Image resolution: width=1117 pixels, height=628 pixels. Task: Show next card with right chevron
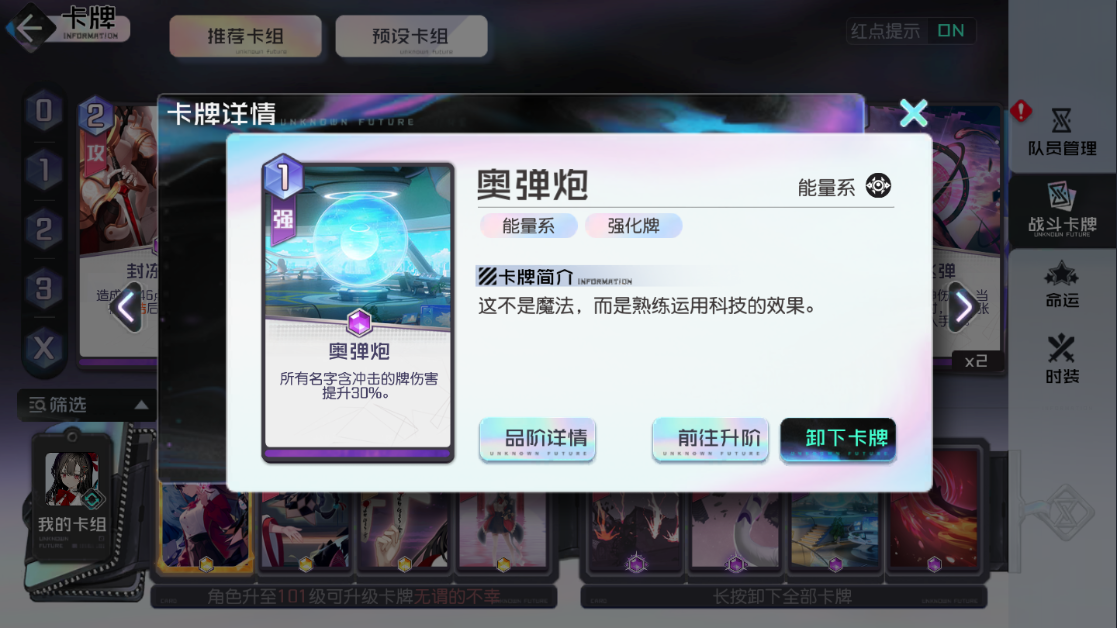click(962, 308)
